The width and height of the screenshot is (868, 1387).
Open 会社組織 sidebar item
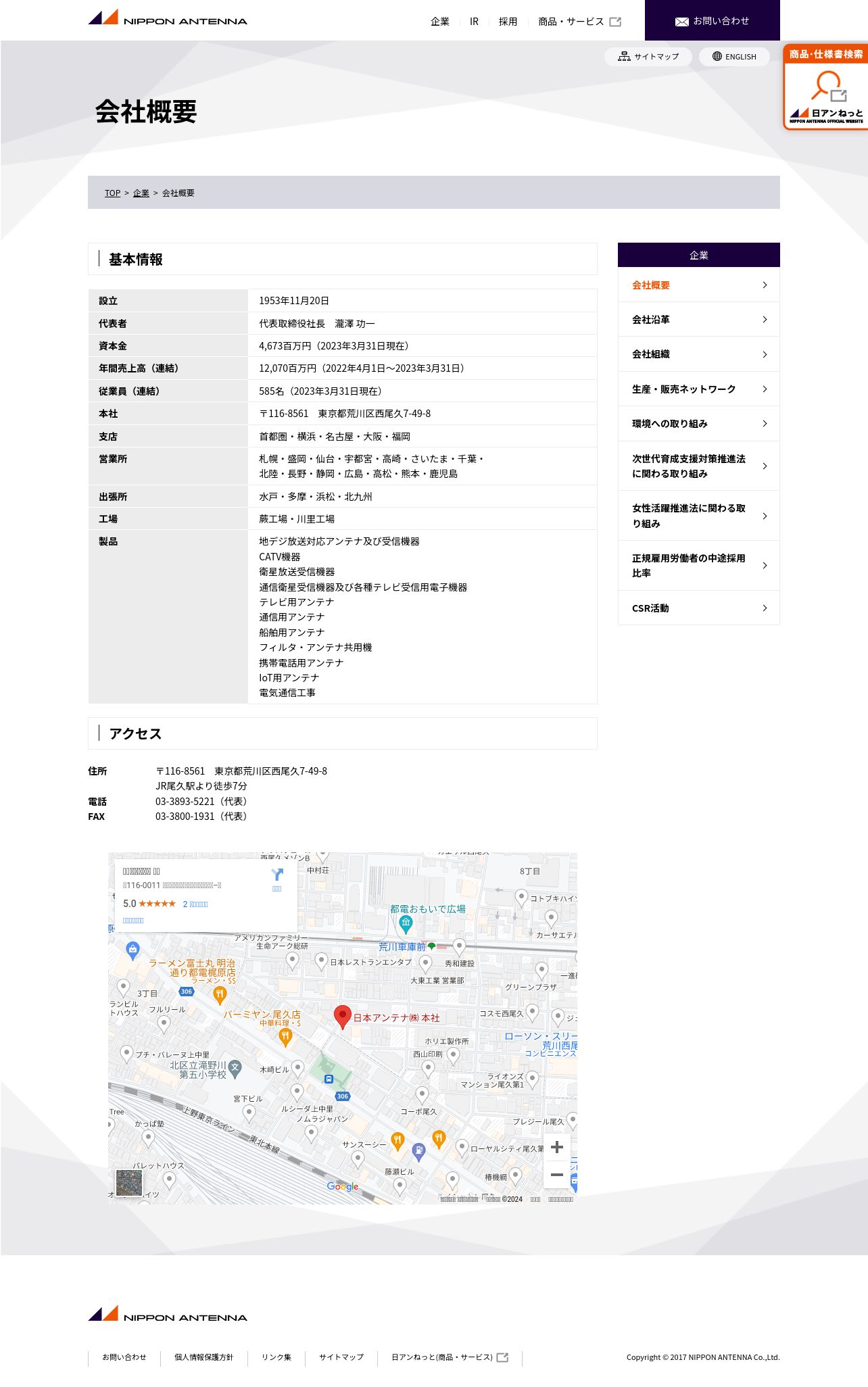click(699, 354)
